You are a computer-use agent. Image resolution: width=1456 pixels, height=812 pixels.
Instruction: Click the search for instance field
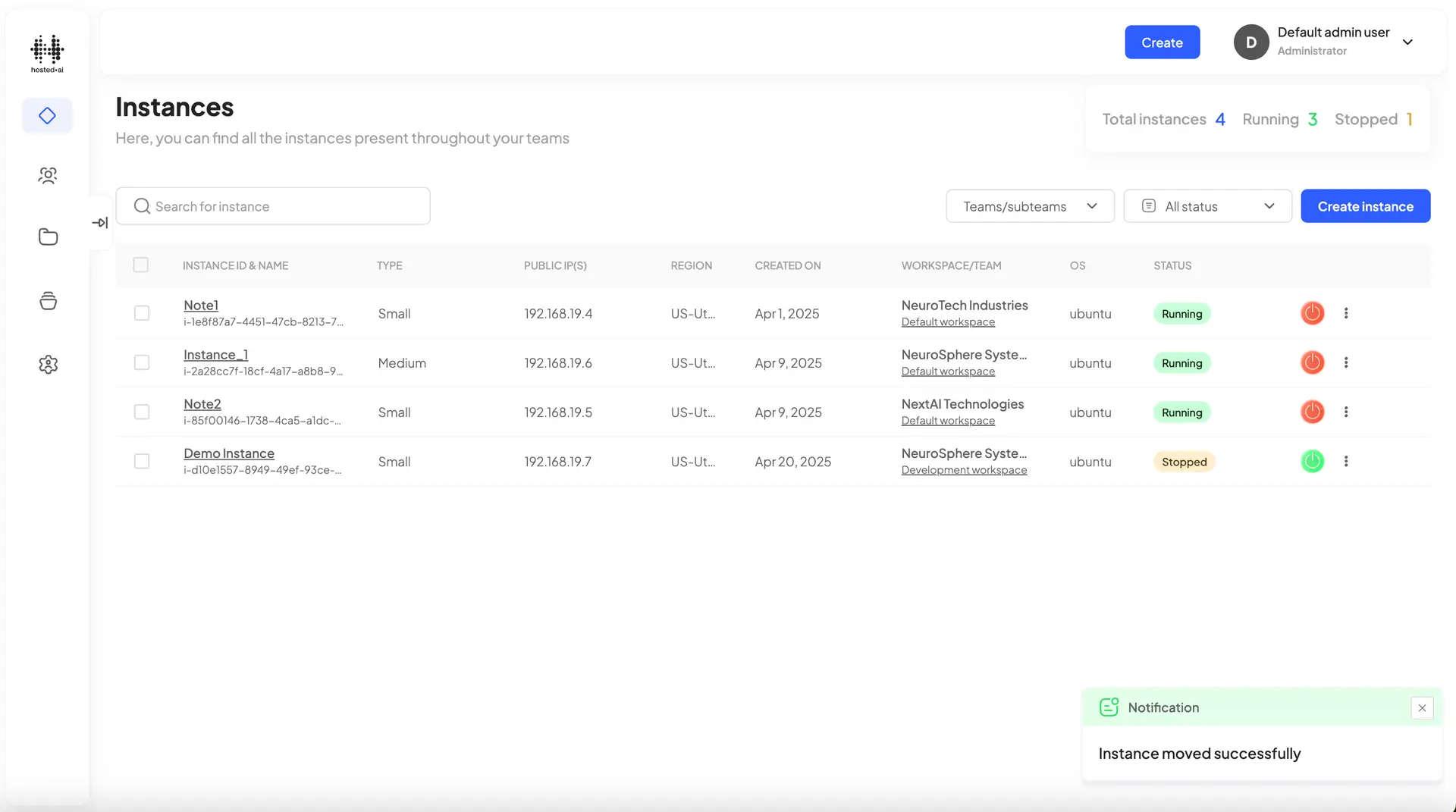pyautogui.click(x=273, y=205)
